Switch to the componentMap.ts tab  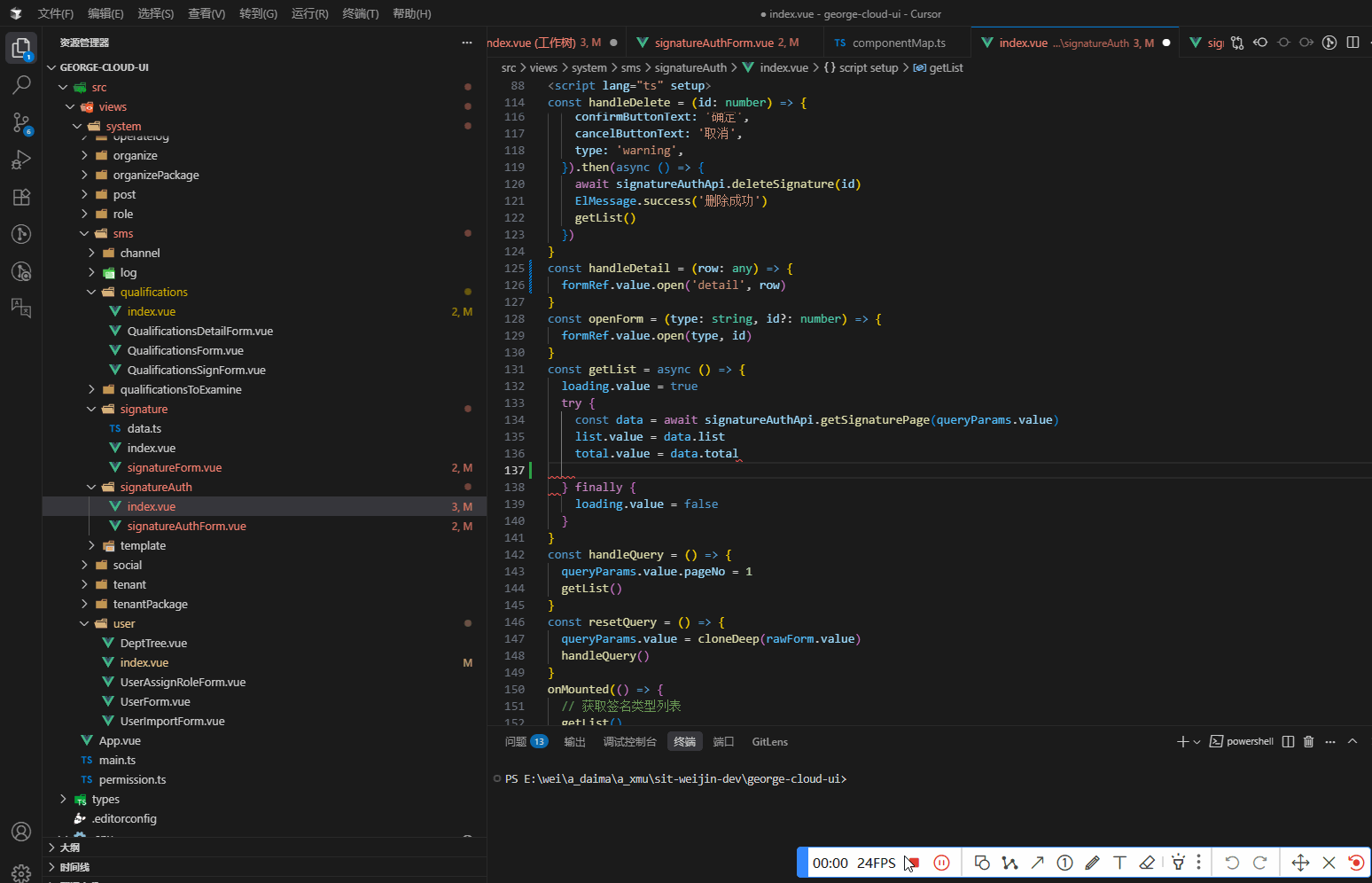click(898, 43)
